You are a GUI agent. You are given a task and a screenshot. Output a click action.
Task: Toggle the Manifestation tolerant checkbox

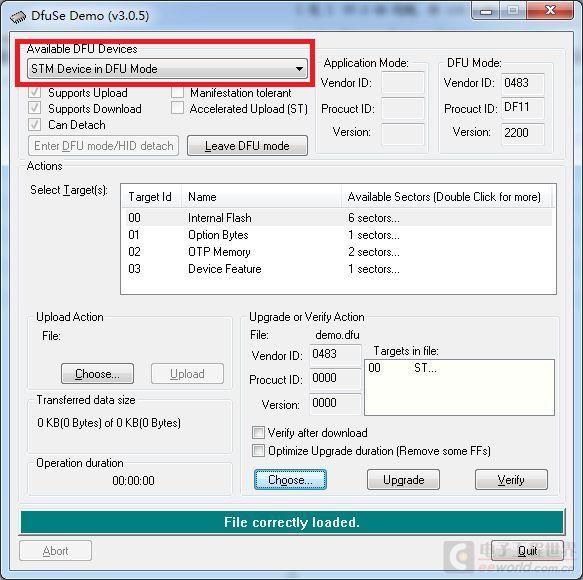(x=177, y=93)
